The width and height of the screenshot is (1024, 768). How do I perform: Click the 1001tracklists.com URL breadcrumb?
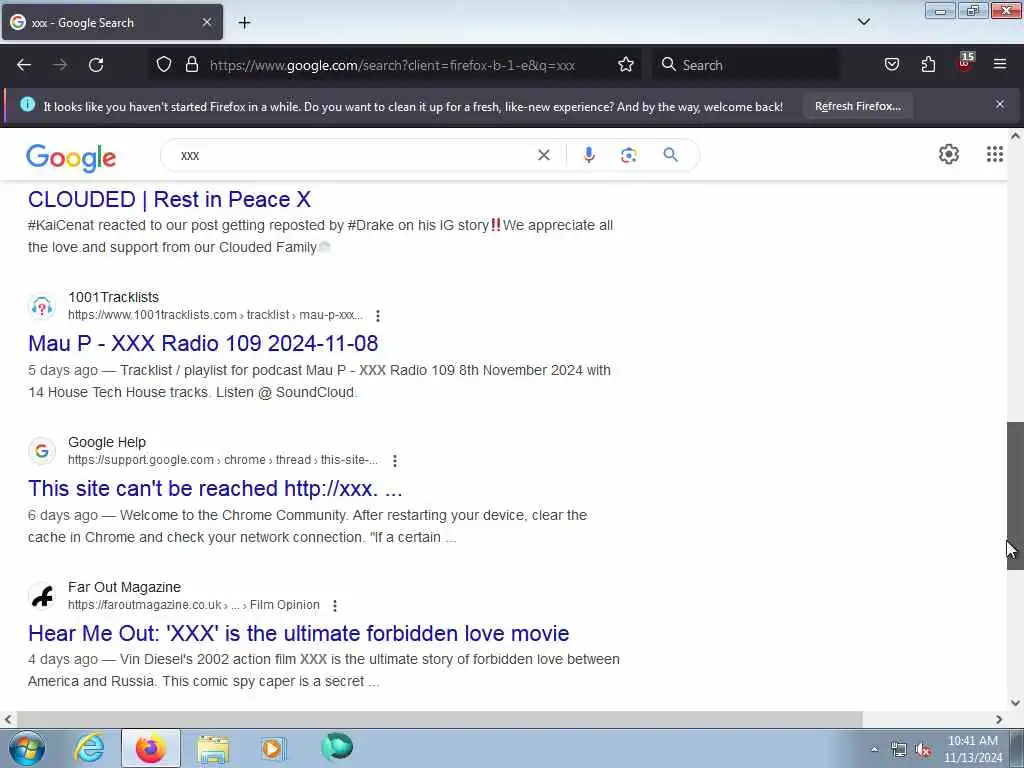coord(215,315)
